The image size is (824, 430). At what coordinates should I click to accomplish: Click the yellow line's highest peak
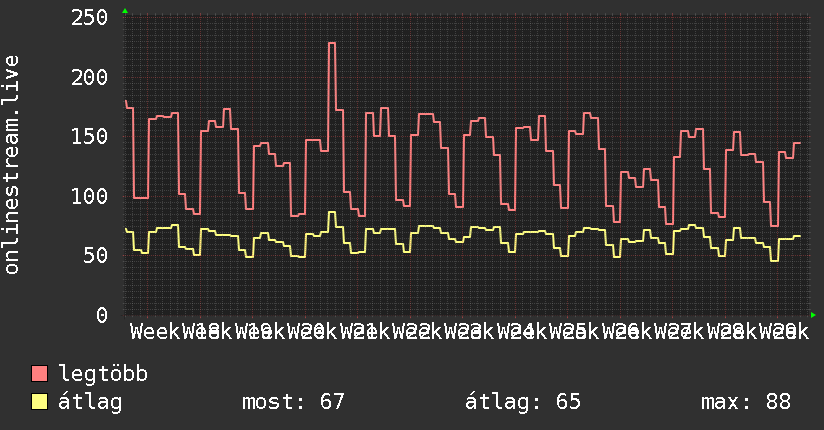pyautogui.click(x=332, y=212)
